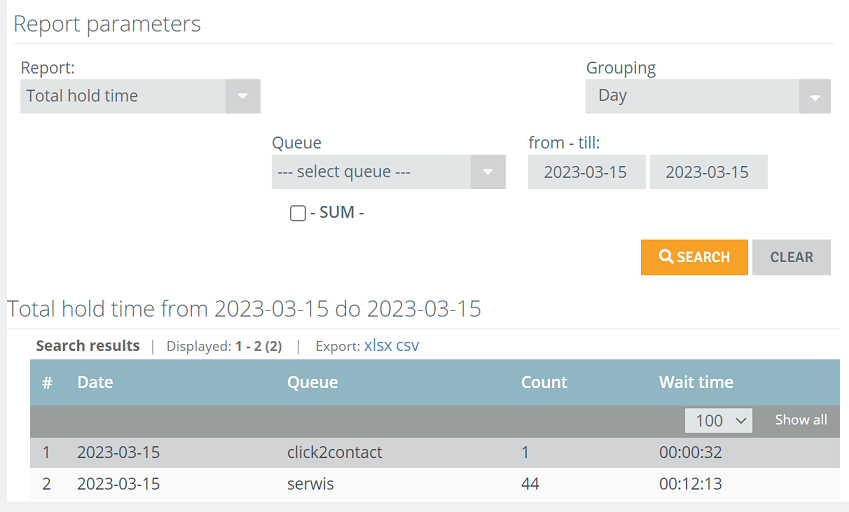The width and height of the screenshot is (849, 512).
Task: Open the 100 rows-per-page dropdown
Action: [718, 421]
